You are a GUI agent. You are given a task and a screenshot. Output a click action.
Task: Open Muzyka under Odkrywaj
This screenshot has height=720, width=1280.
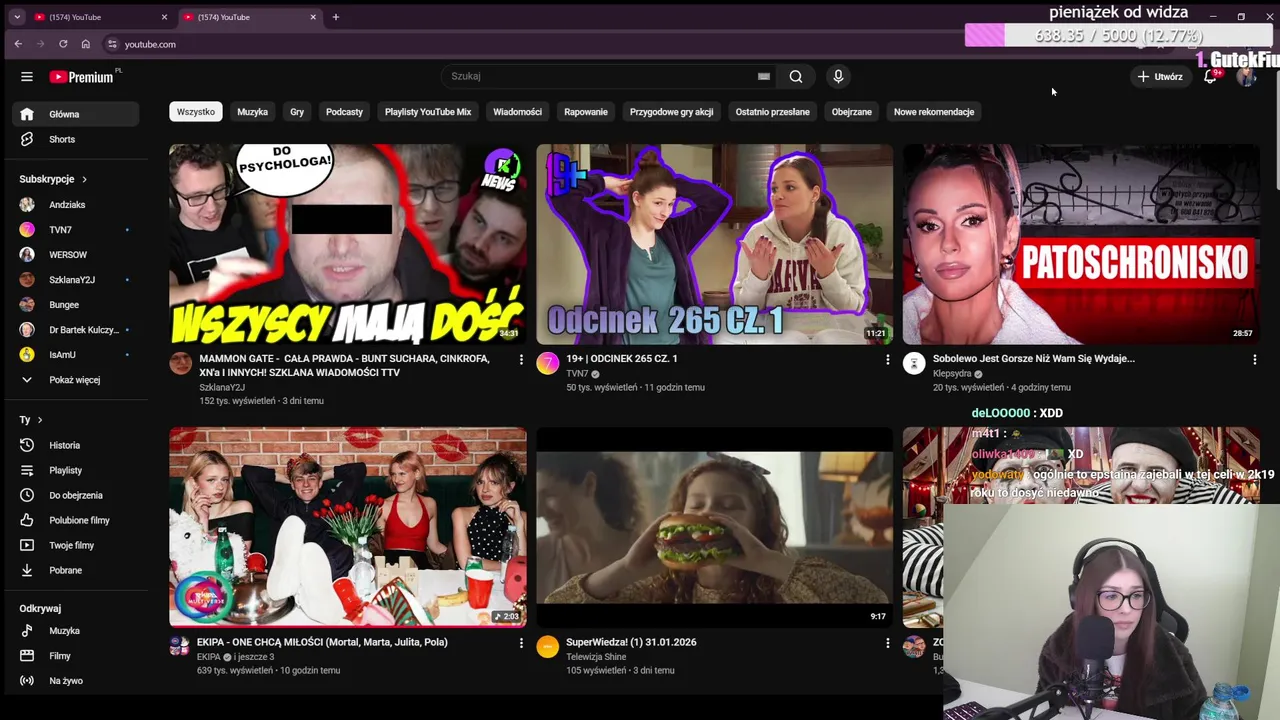click(x=78, y=631)
